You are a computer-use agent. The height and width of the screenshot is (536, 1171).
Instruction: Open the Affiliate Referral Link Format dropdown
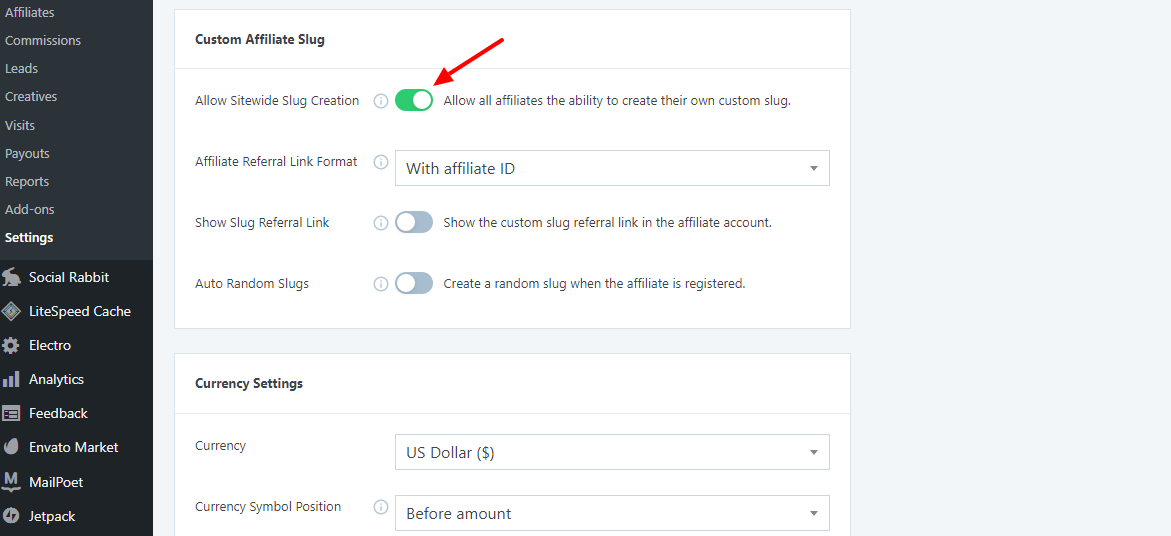pos(612,168)
